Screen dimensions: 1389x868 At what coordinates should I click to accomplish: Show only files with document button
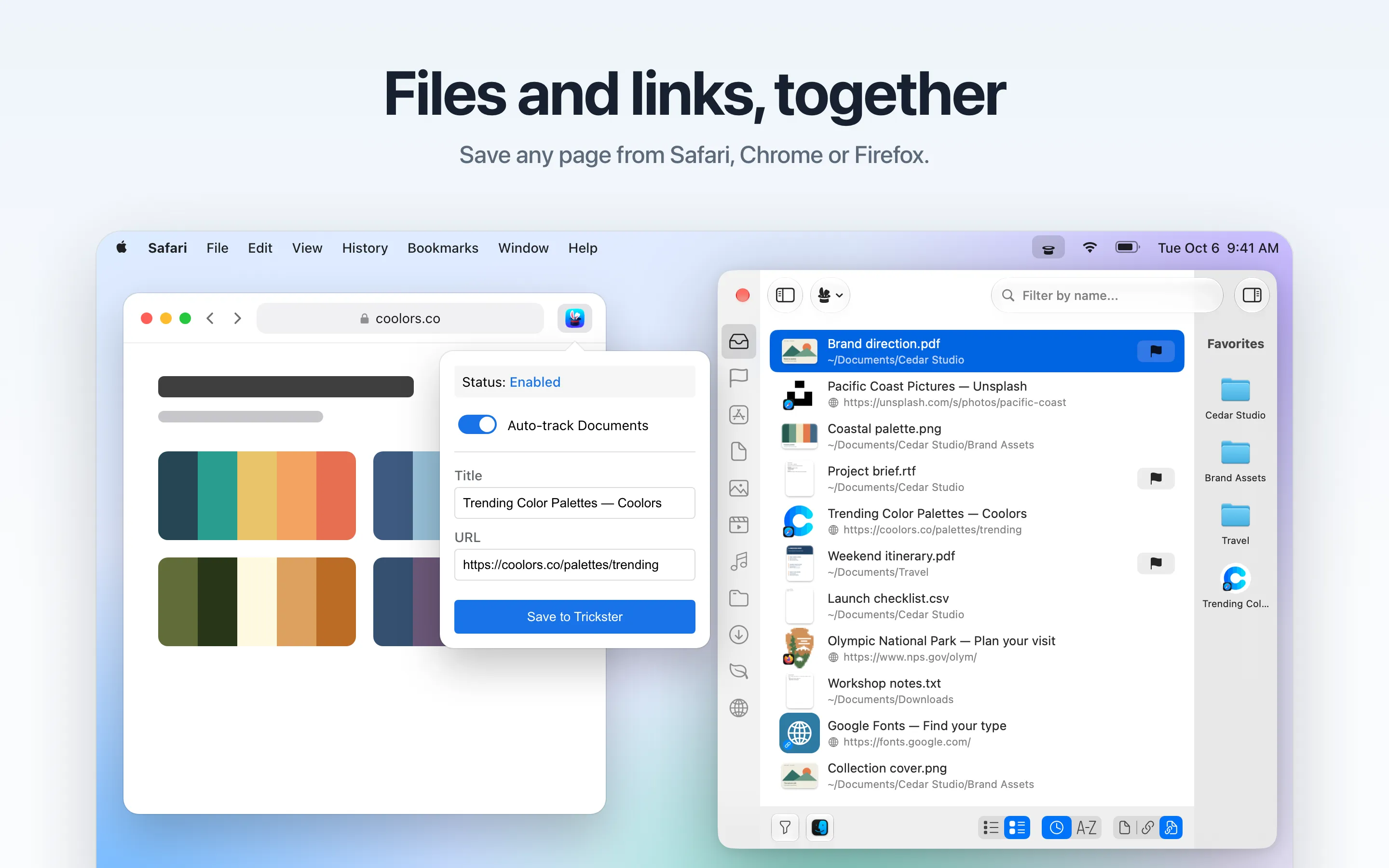pyautogui.click(x=1124, y=827)
